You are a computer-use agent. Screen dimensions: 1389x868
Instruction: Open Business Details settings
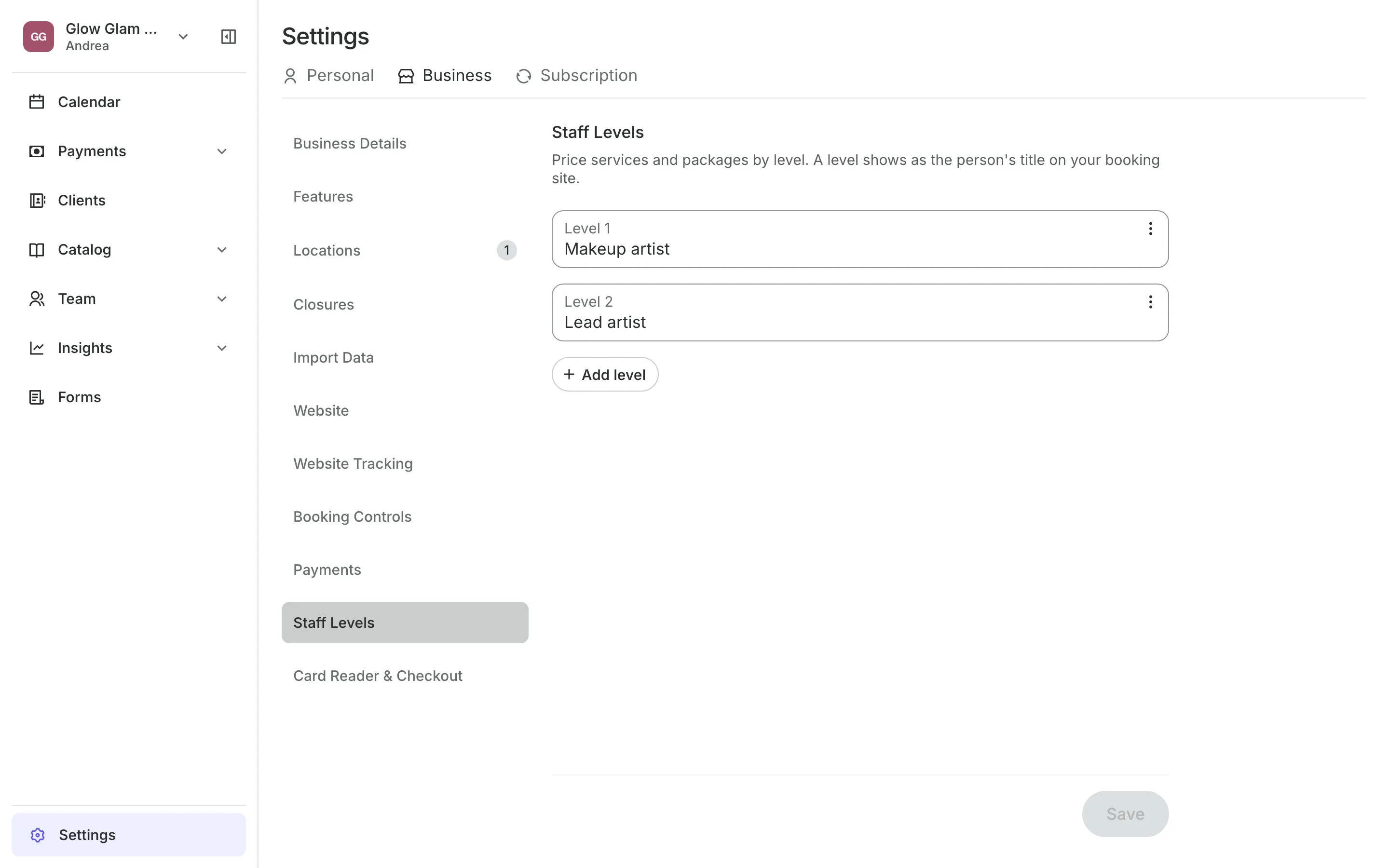pyautogui.click(x=405, y=144)
